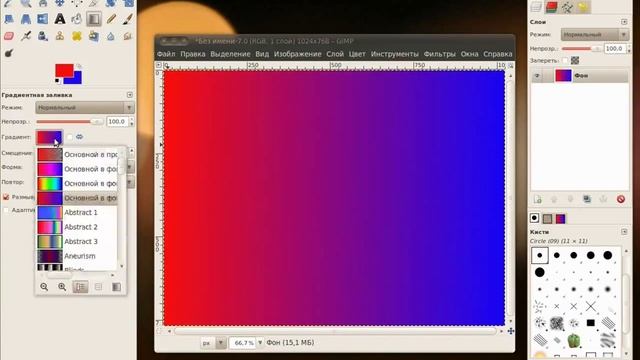Select the Airbrush tool

click(x=26, y=36)
